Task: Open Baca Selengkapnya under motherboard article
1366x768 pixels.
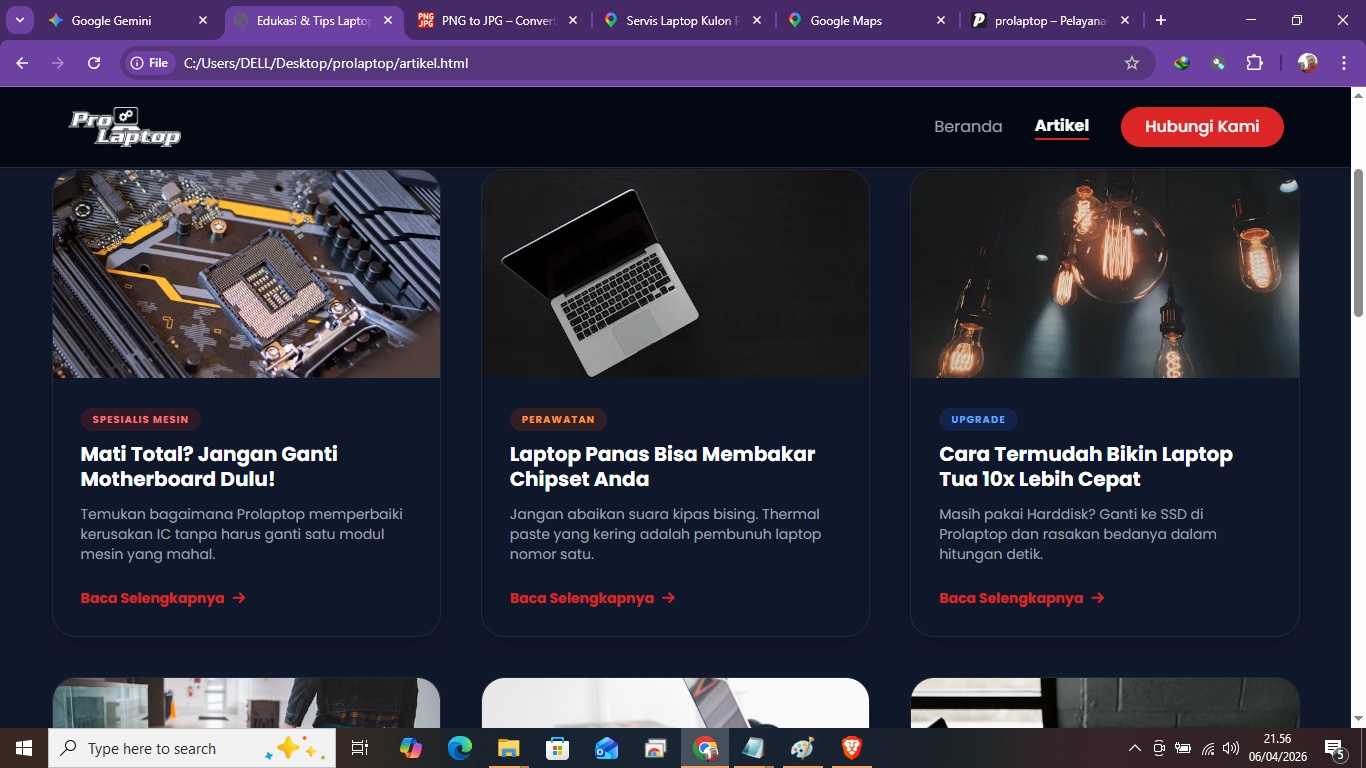Action: pyautogui.click(x=163, y=598)
